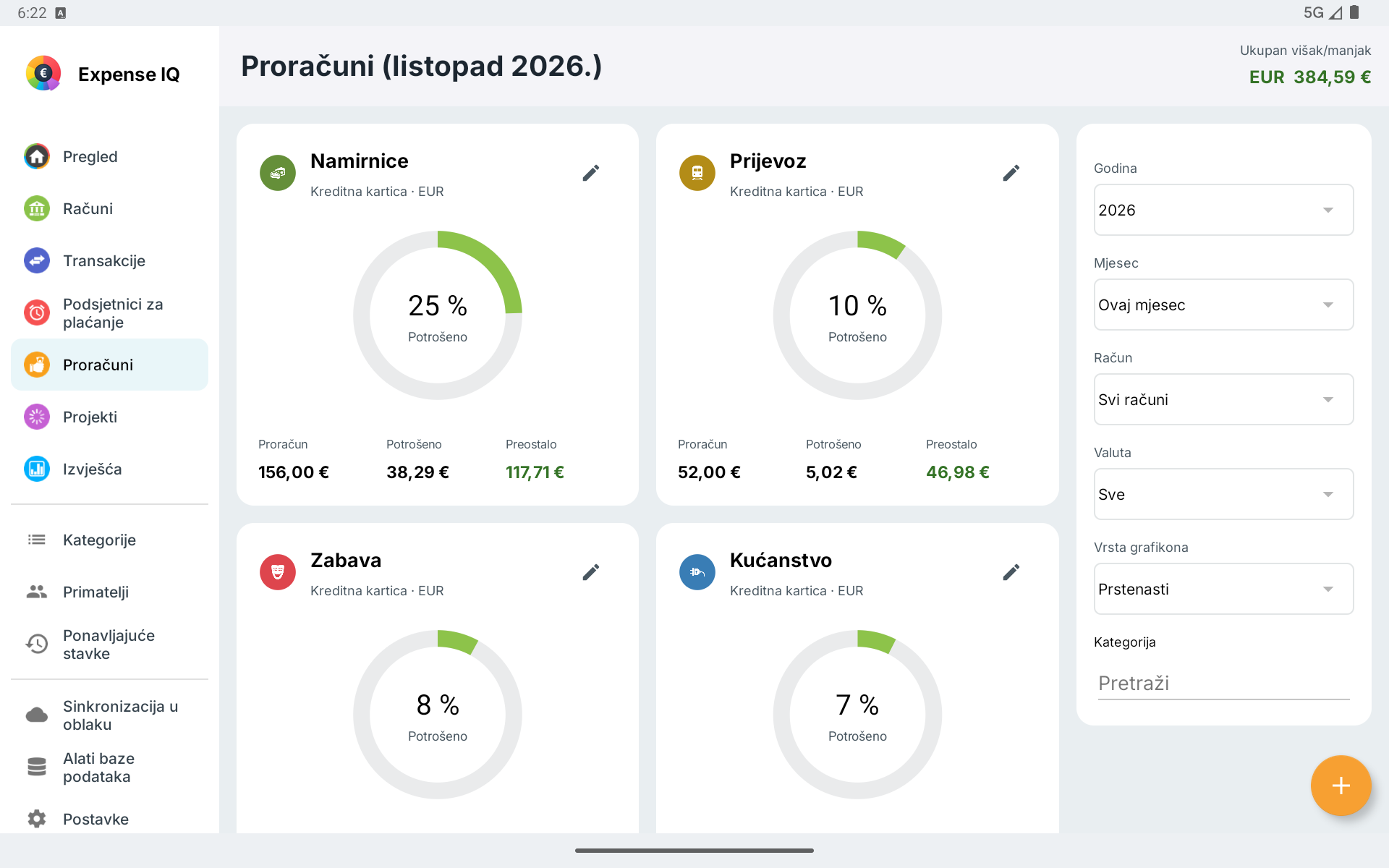Viewport: 1389px width, 868px height.
Task: Click the Zabava 8 % donut chart
Action: [x=438, y=715]
